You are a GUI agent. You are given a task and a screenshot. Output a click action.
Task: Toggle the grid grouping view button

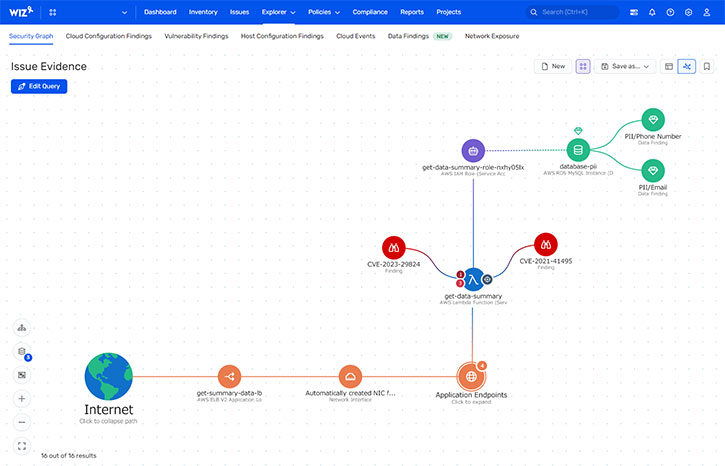click(583, 67)
